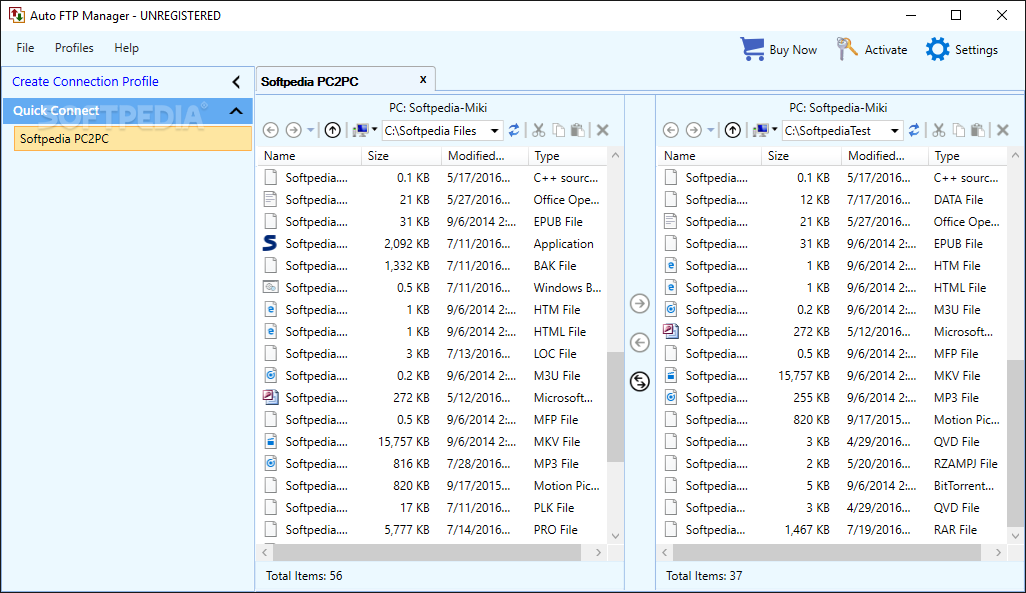This screenshot has width=1026, height=593.
Task: Click the right pane horizontal scrollbar
Action: pos(826,552)
